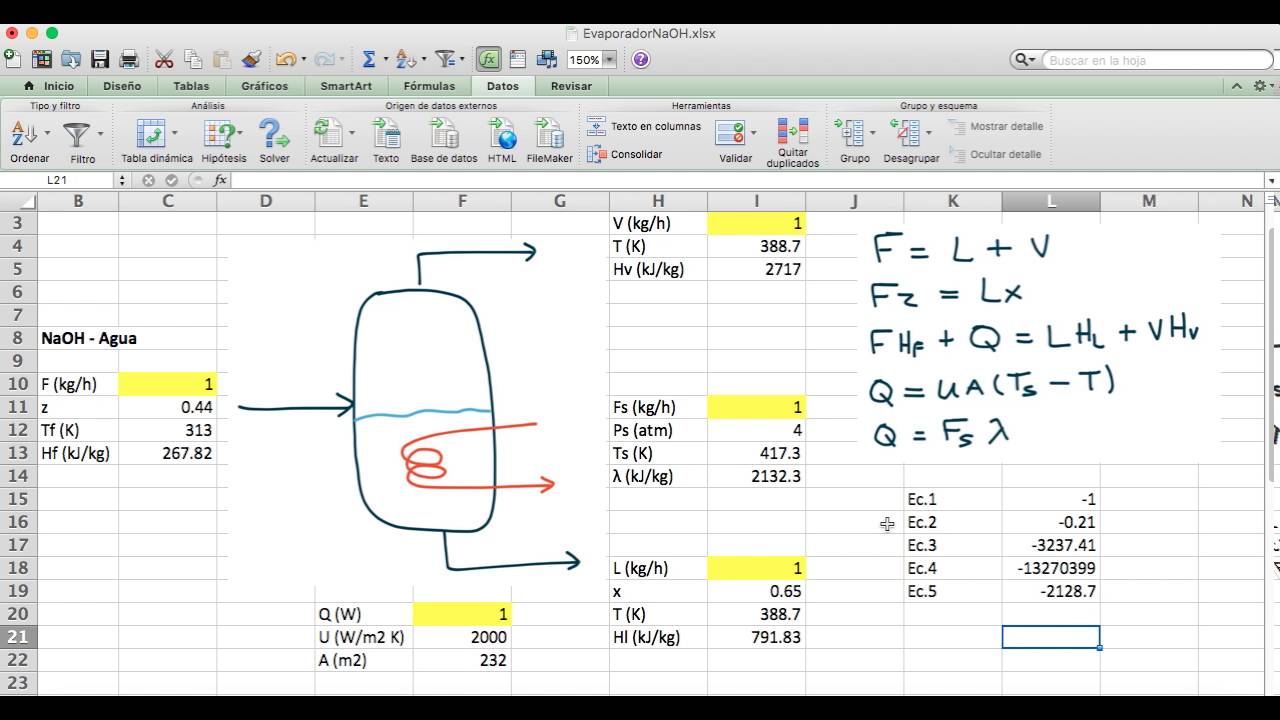Click the Grupo button
Screen dimensions: 1280x720
[x=854, y=141]
